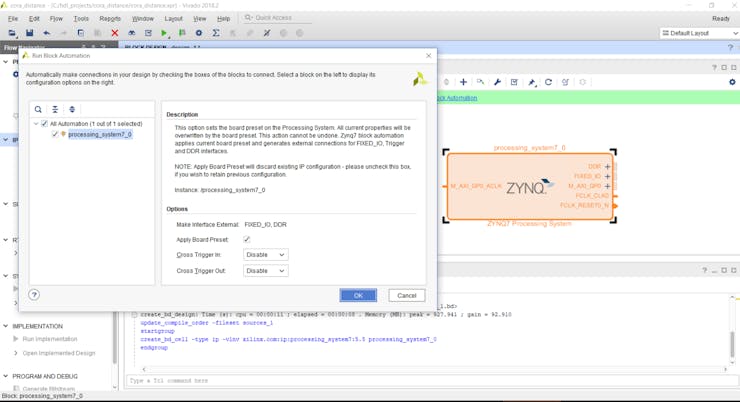Open main toolbar Settings gear icon
The width and height of the screenshot is (740, 402).
pos(199,33)
